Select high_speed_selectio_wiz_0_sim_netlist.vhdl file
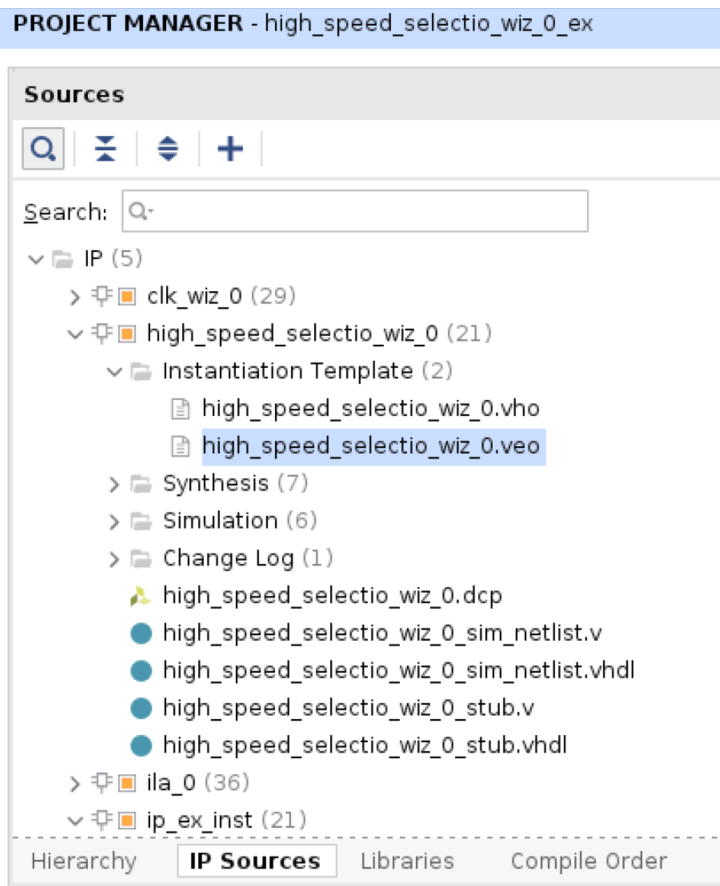This screenshot has width=720, height=886. [398, 670]
